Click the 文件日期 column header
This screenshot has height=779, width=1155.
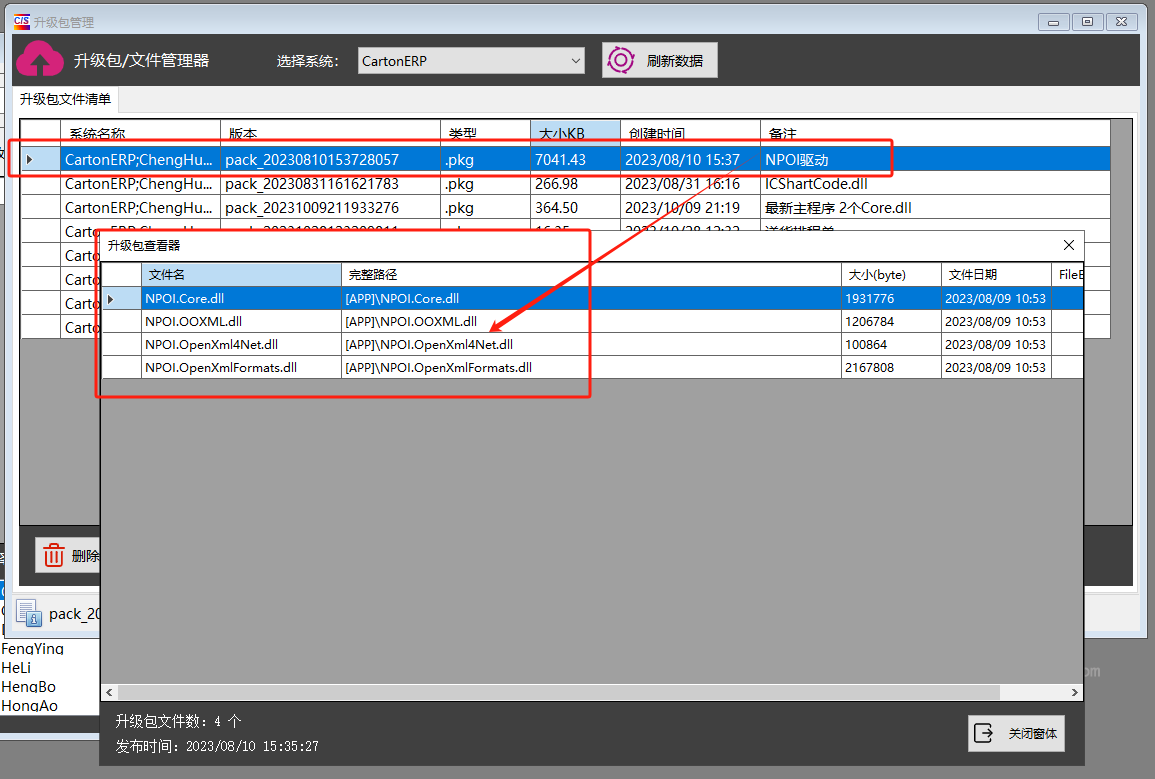tap(996, 275)
